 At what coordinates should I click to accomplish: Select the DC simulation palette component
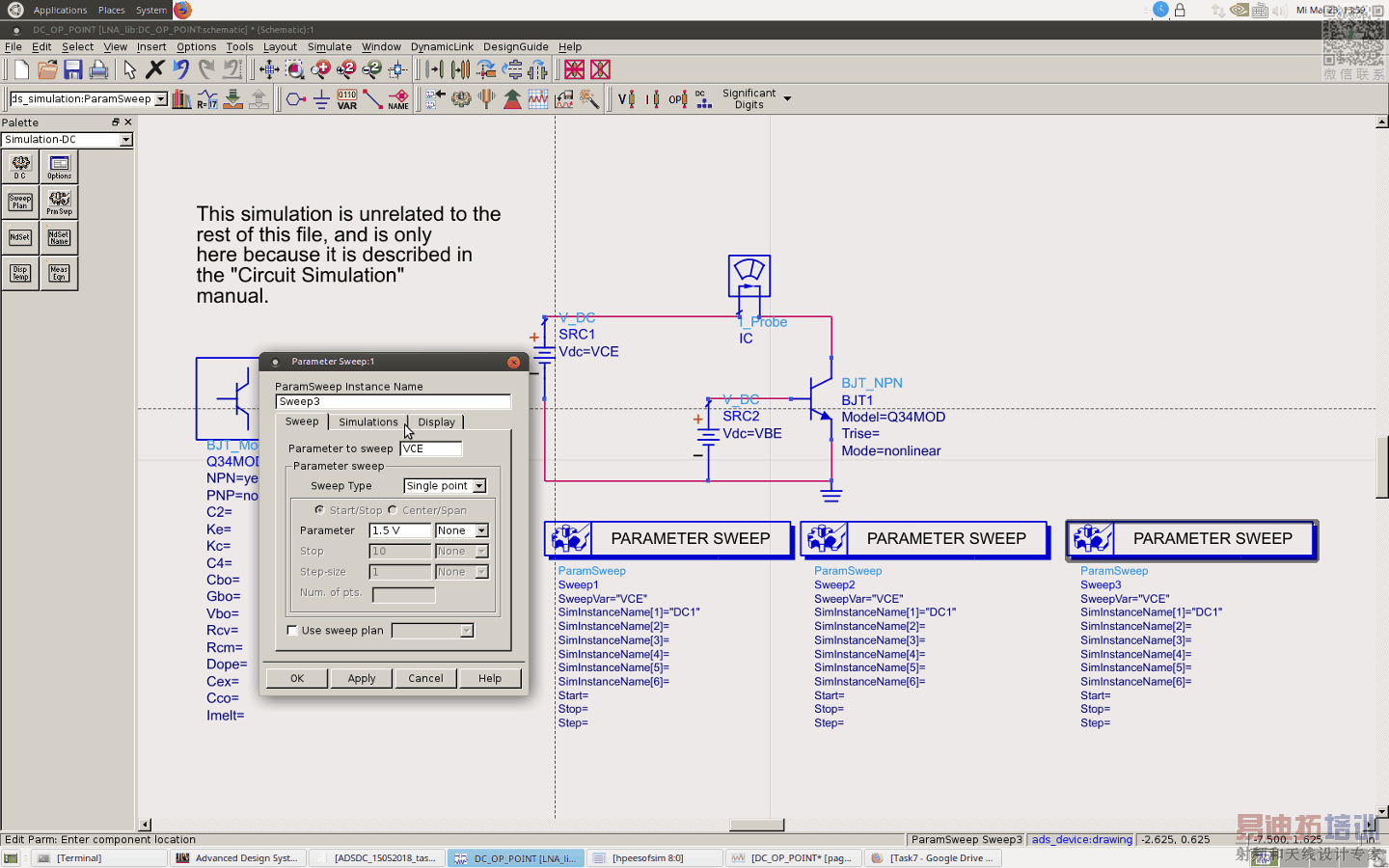click(x=20, y=167)
